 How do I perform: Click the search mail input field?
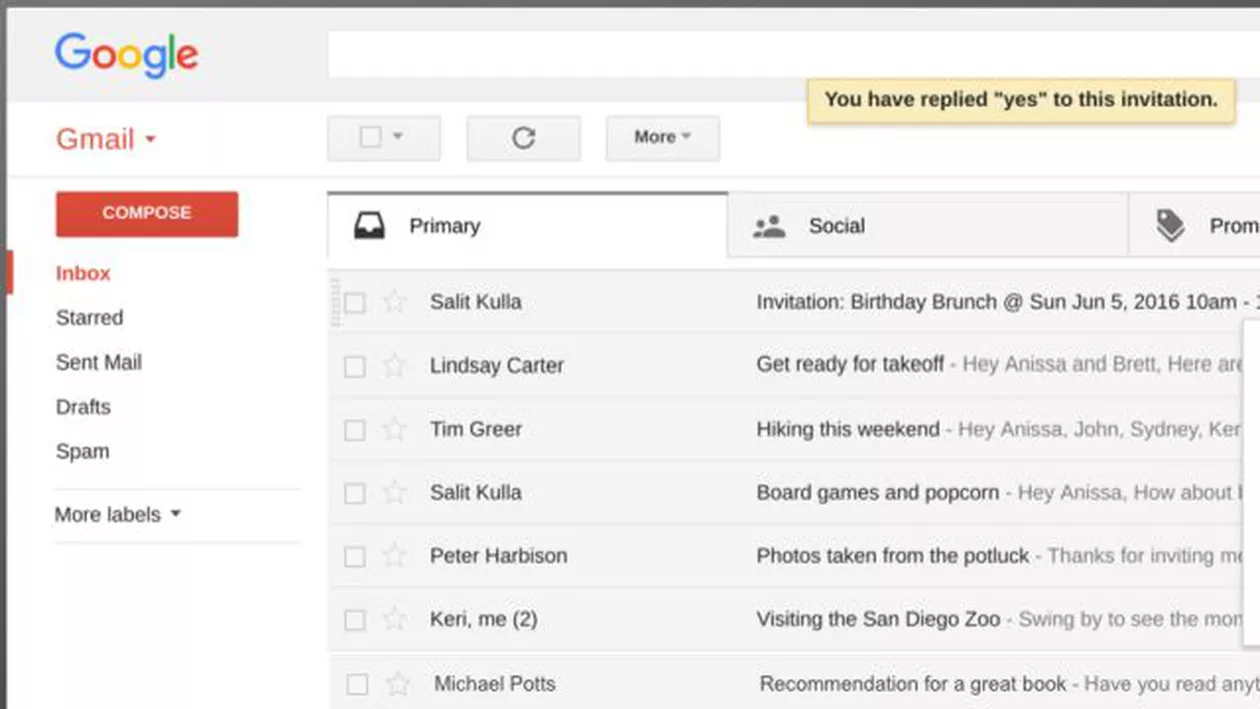pos(780,54)
